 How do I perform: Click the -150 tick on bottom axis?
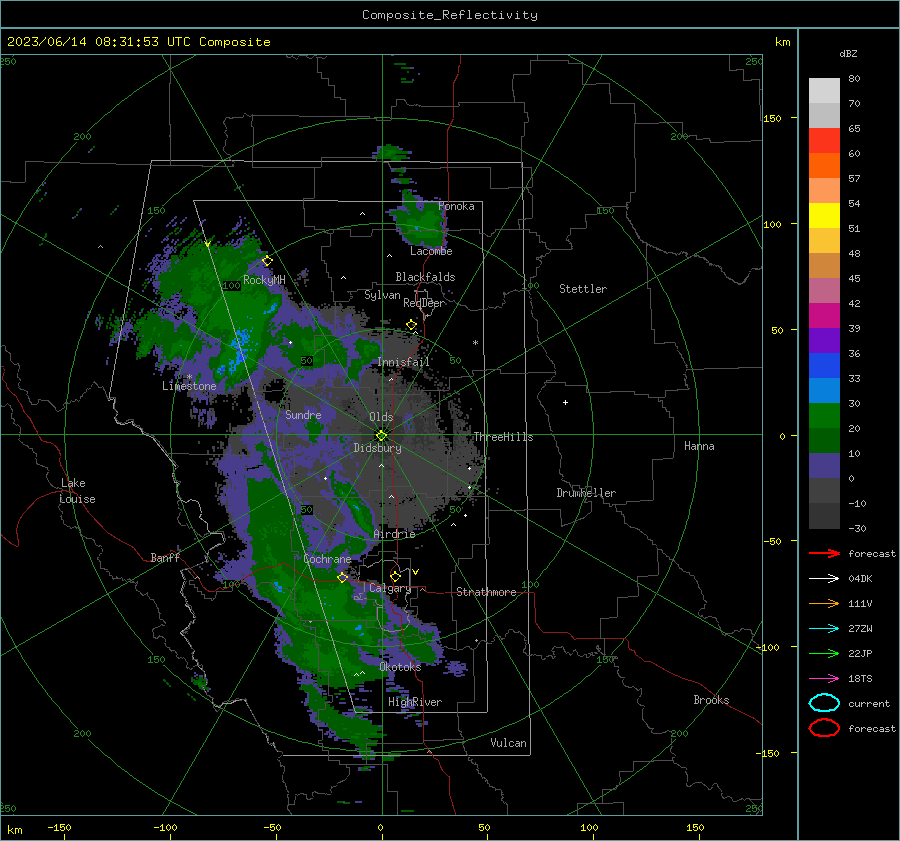[x=59, y=827]
